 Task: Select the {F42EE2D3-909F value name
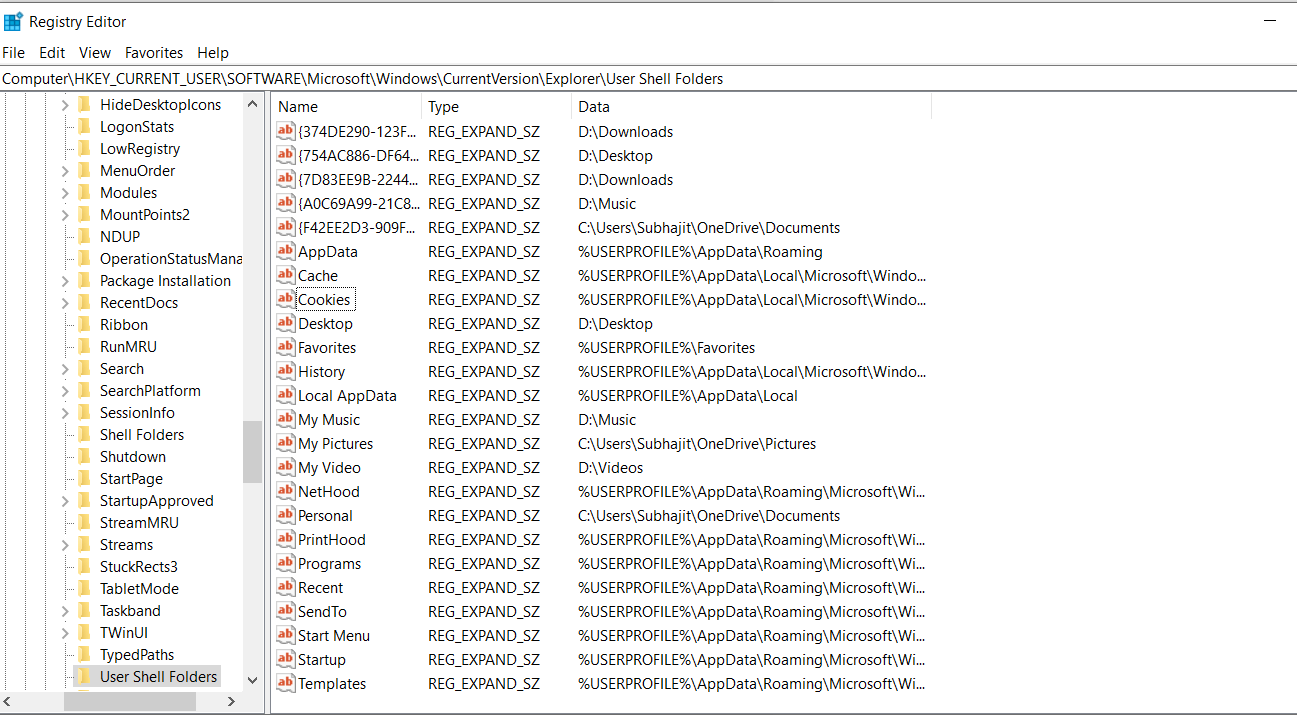point(357,228)
